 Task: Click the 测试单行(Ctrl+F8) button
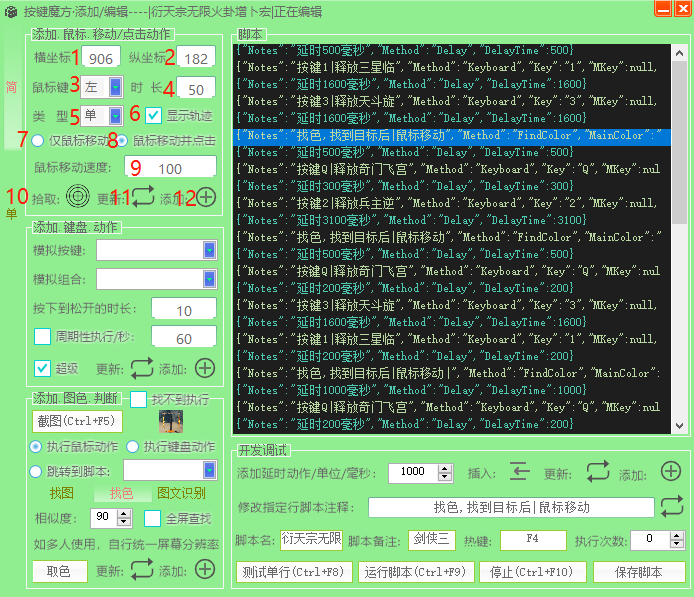point(294,572)
